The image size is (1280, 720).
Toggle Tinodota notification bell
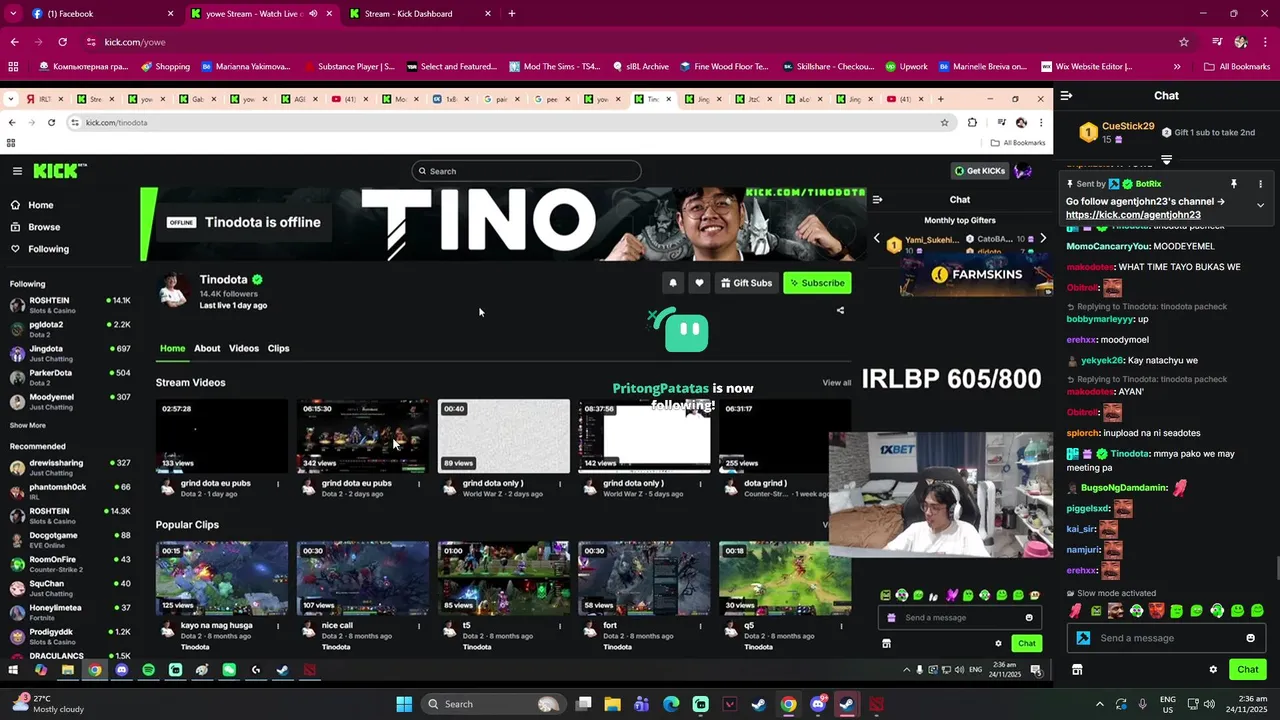click(673, 283)
